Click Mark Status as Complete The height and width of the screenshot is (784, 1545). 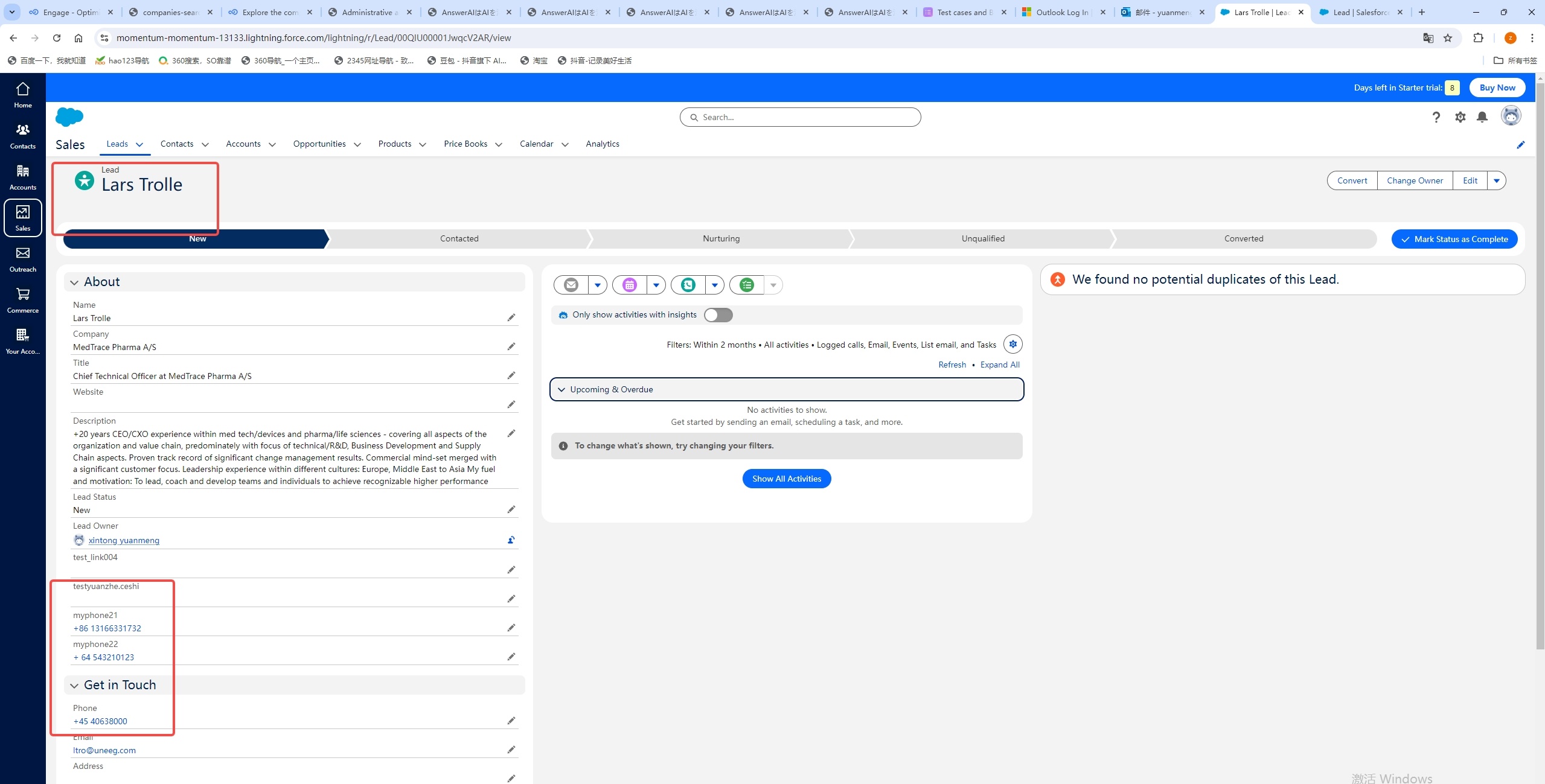[1454, 239]
